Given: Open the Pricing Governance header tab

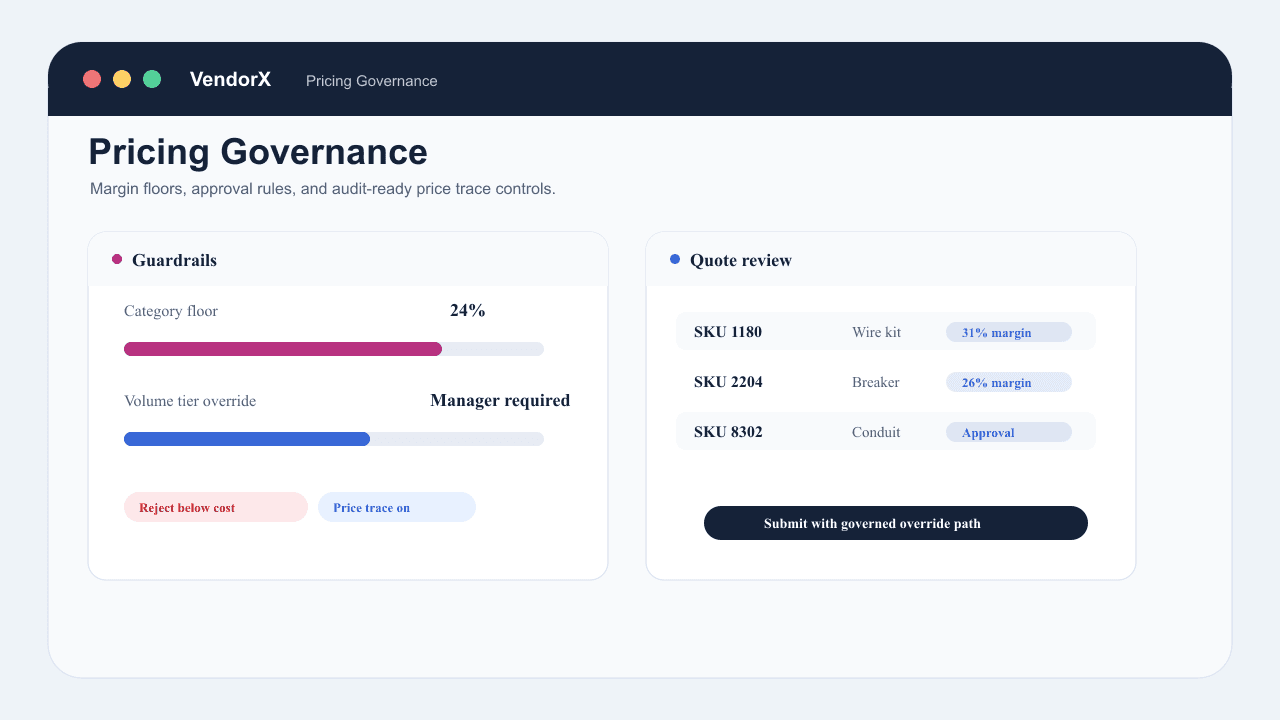Looking at the screenshot, I should [x=372, y=81].
